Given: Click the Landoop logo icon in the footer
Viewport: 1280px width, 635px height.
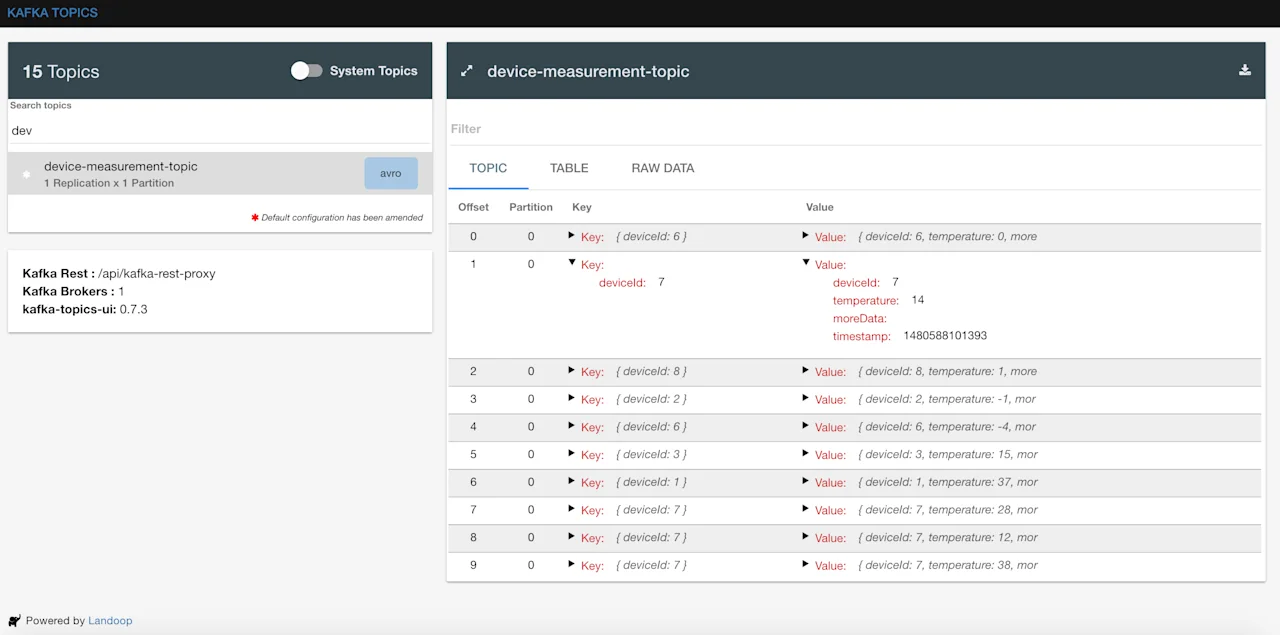Looking at the screenshot, I should (x=14, y=620).
